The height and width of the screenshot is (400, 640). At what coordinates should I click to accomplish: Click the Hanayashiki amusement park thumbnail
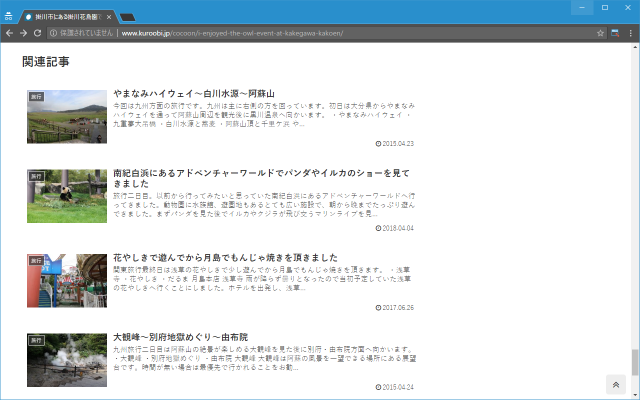click(x=67, y=281)
